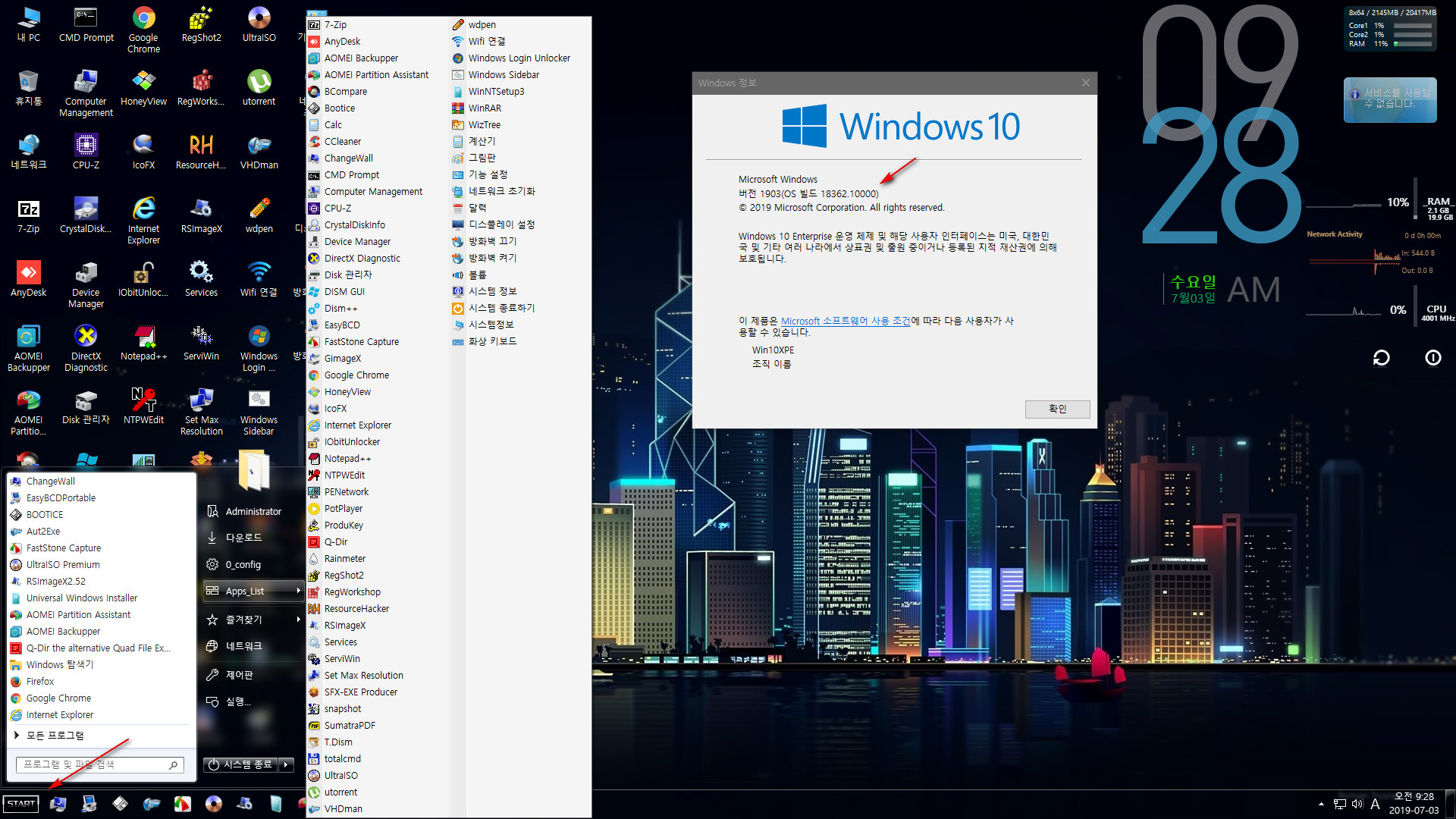The width and height of the screenshot is (1456, 819).
Task: Open the CPU-Z desktop icon
Action: point(86,152)
